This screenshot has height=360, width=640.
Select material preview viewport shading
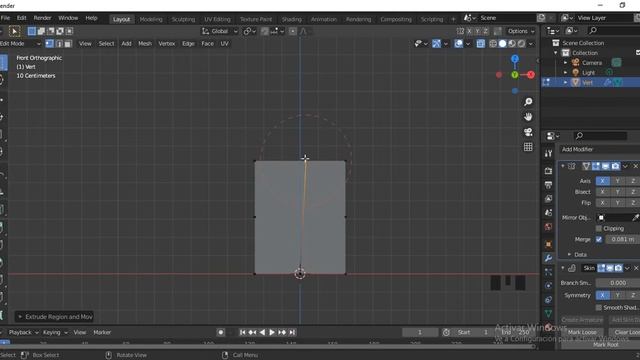coord(512,44)
